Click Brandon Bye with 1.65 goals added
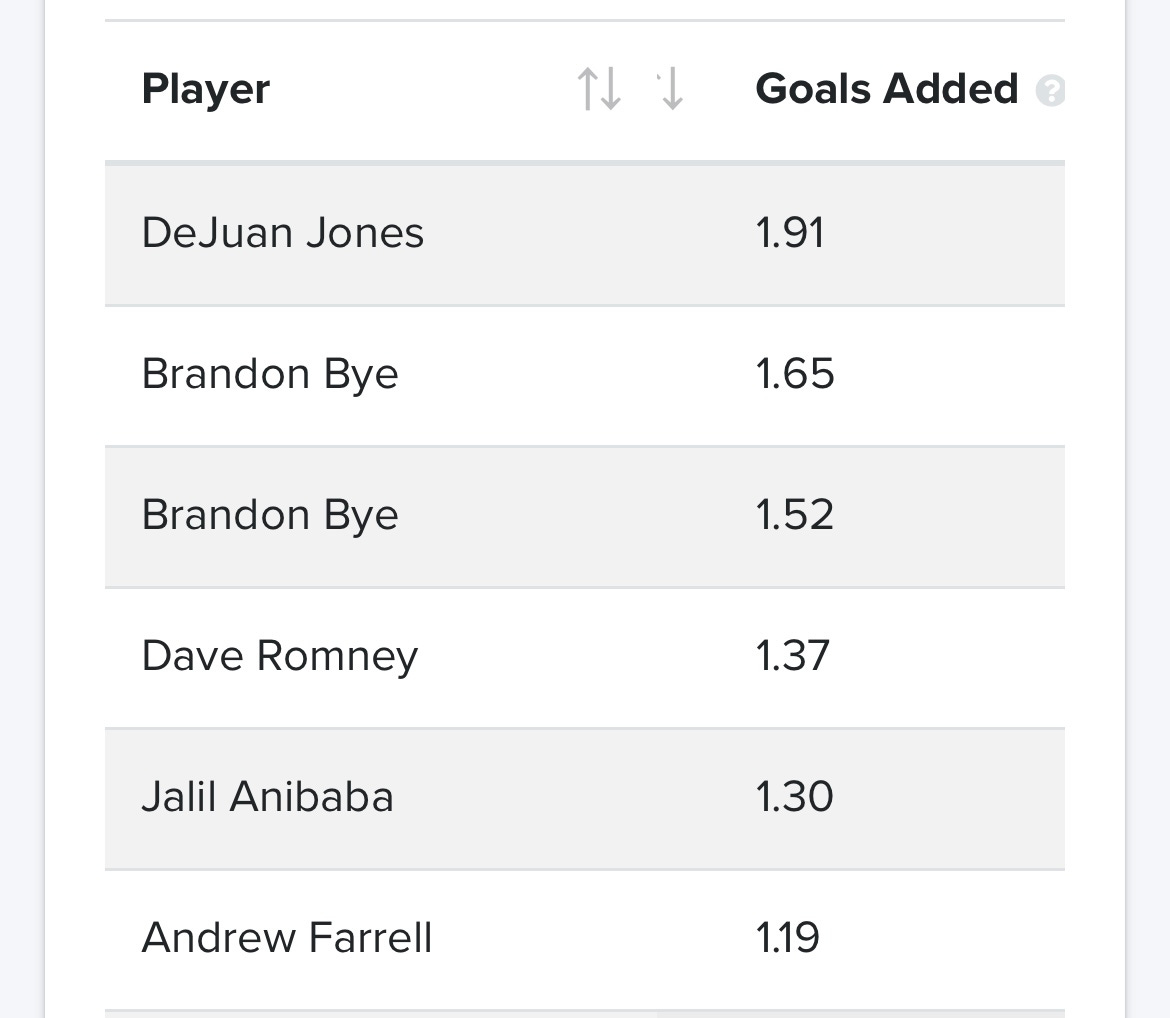Image resolution: width=1170 pixels, height=1018 pixels. coord(270,373)
